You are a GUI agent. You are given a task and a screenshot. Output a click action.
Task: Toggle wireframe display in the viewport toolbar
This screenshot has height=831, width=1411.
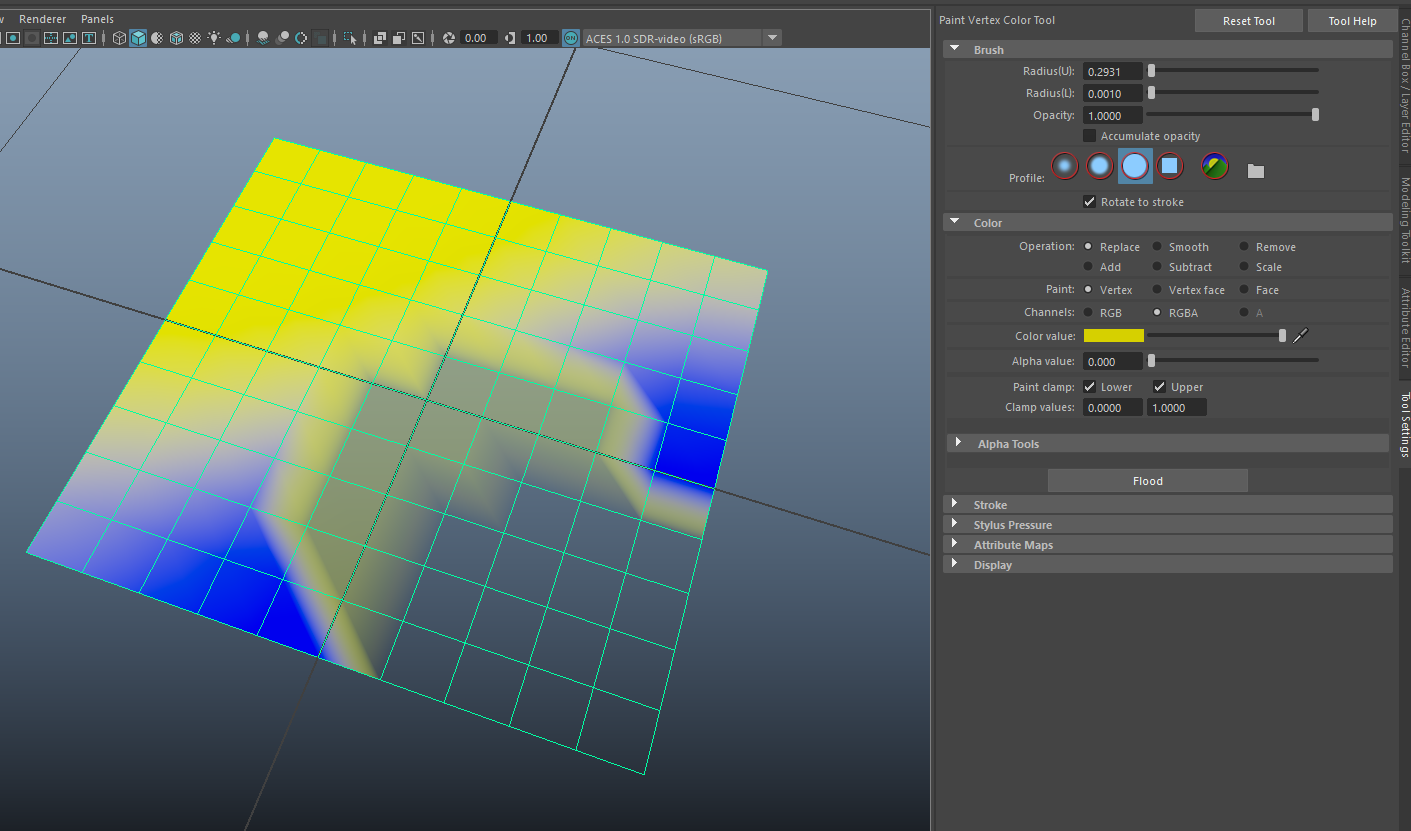pos(119,38)
